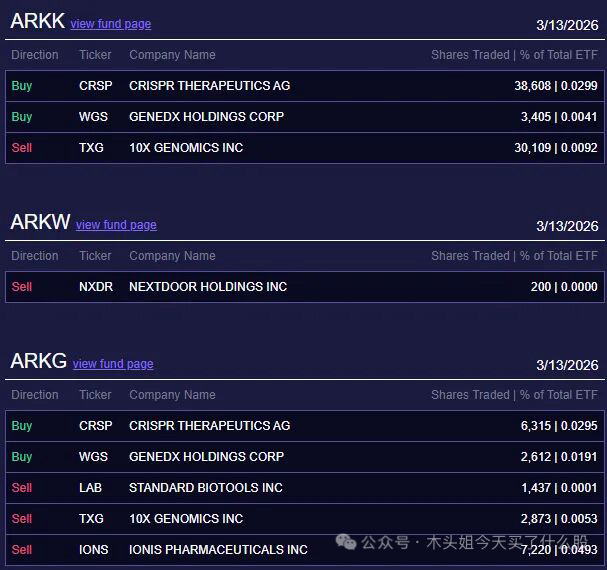Image resolution: width=607 pixels, height=570 pixels.
Task: Click Buy direction in ARKK CRSP row
Action: [22, 86]
